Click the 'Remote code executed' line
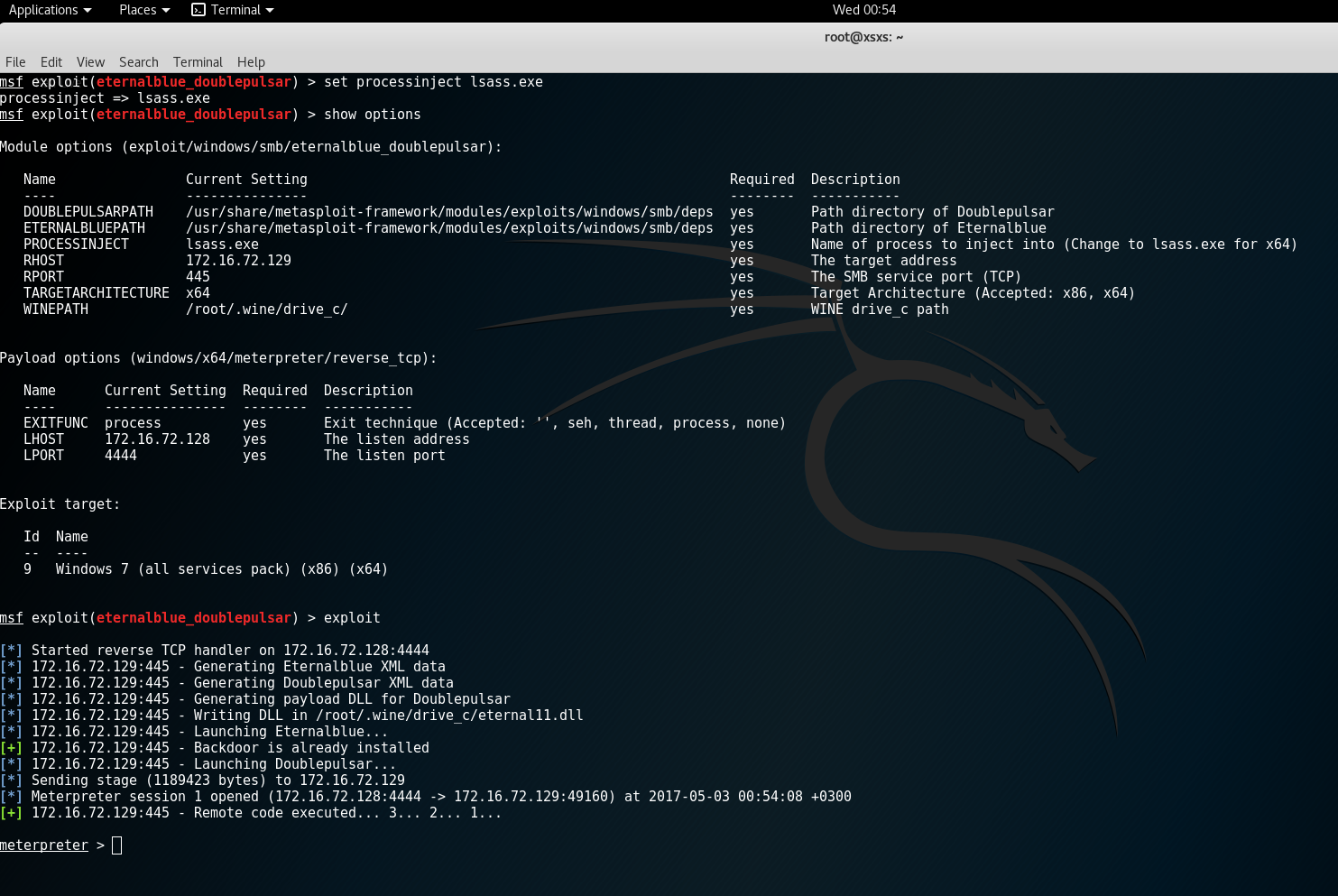The width and height of the screenshot is (1338, 896). tap(251, 813)
